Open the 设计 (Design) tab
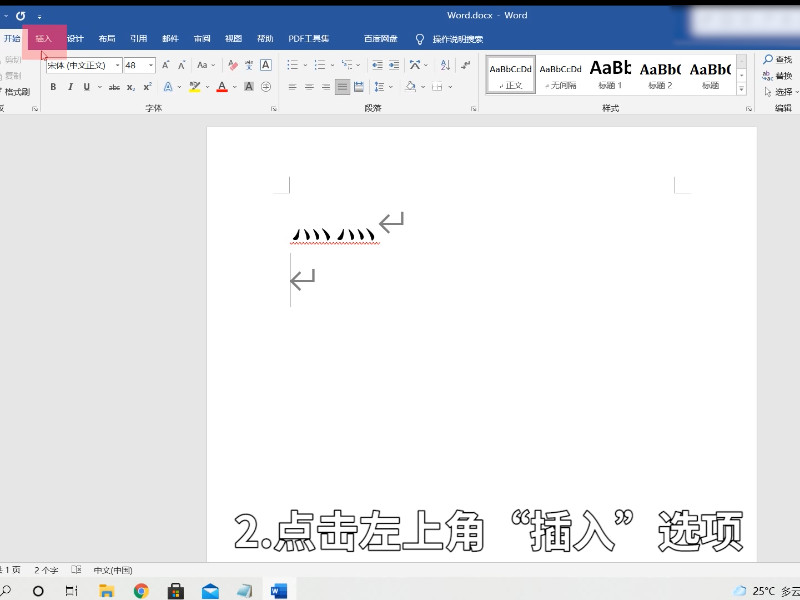Viewport: 800px width, 600px height. (x=76, y=39)
